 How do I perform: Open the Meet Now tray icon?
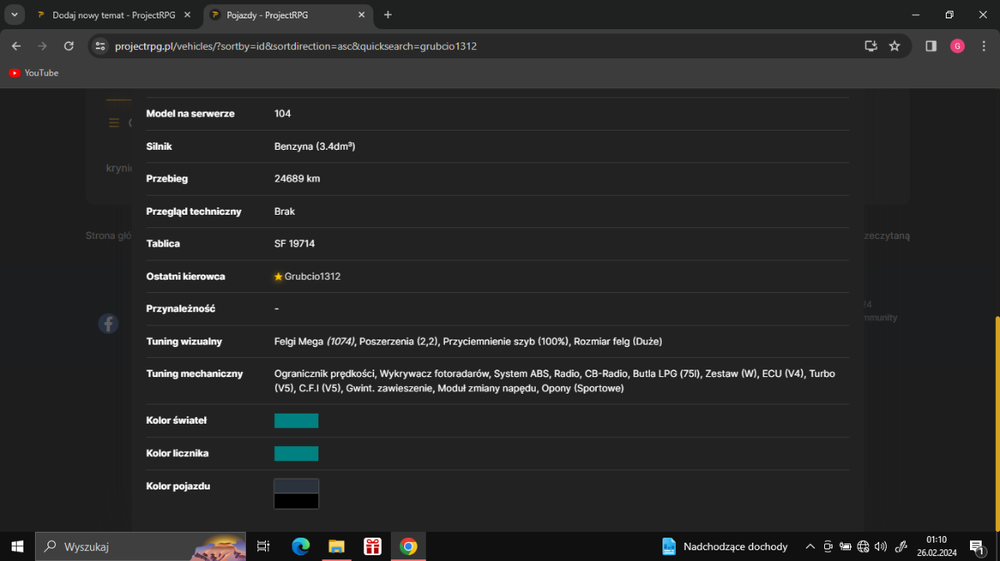point(828,546)
